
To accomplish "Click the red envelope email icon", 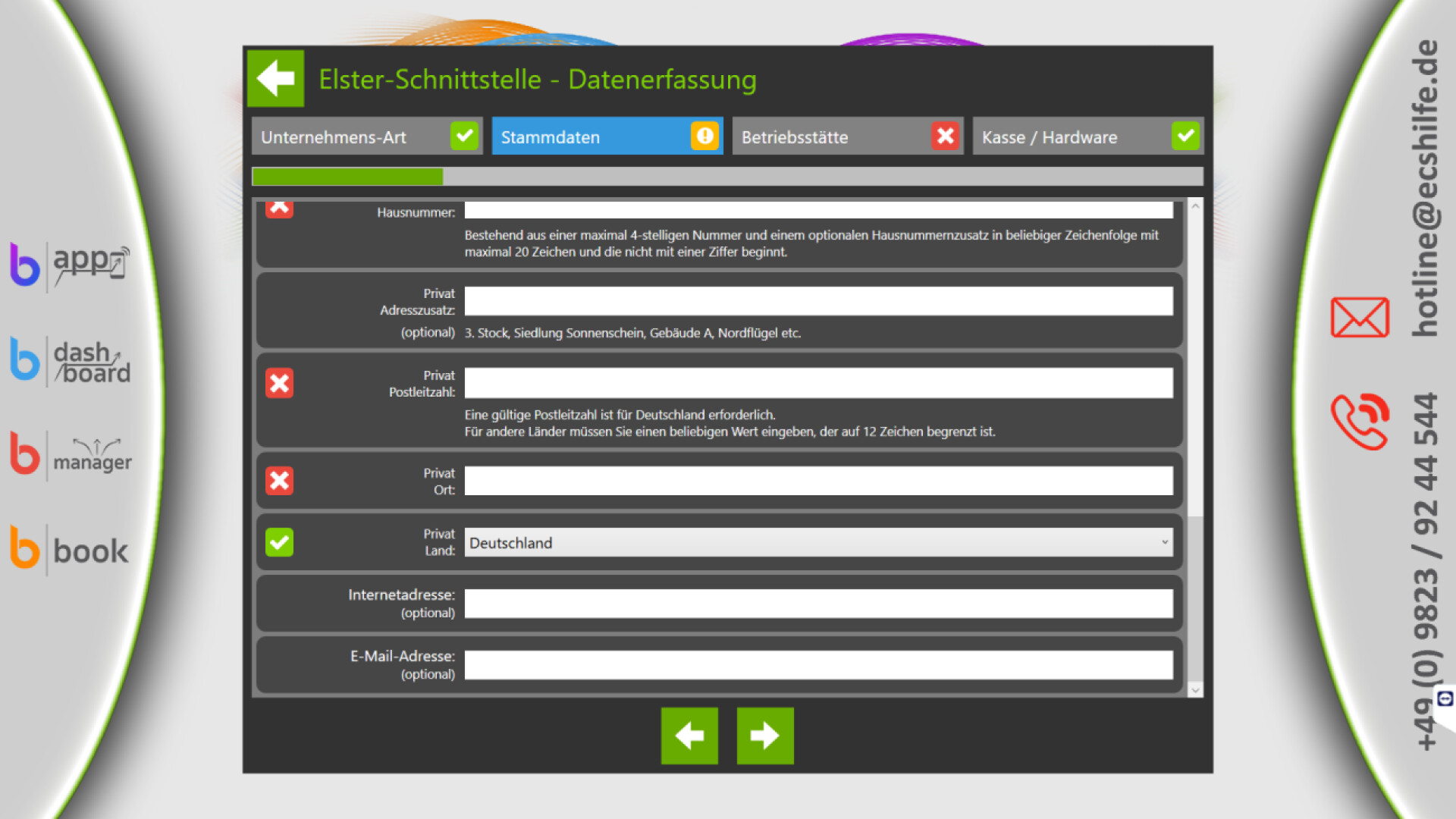I will 1360,317.
